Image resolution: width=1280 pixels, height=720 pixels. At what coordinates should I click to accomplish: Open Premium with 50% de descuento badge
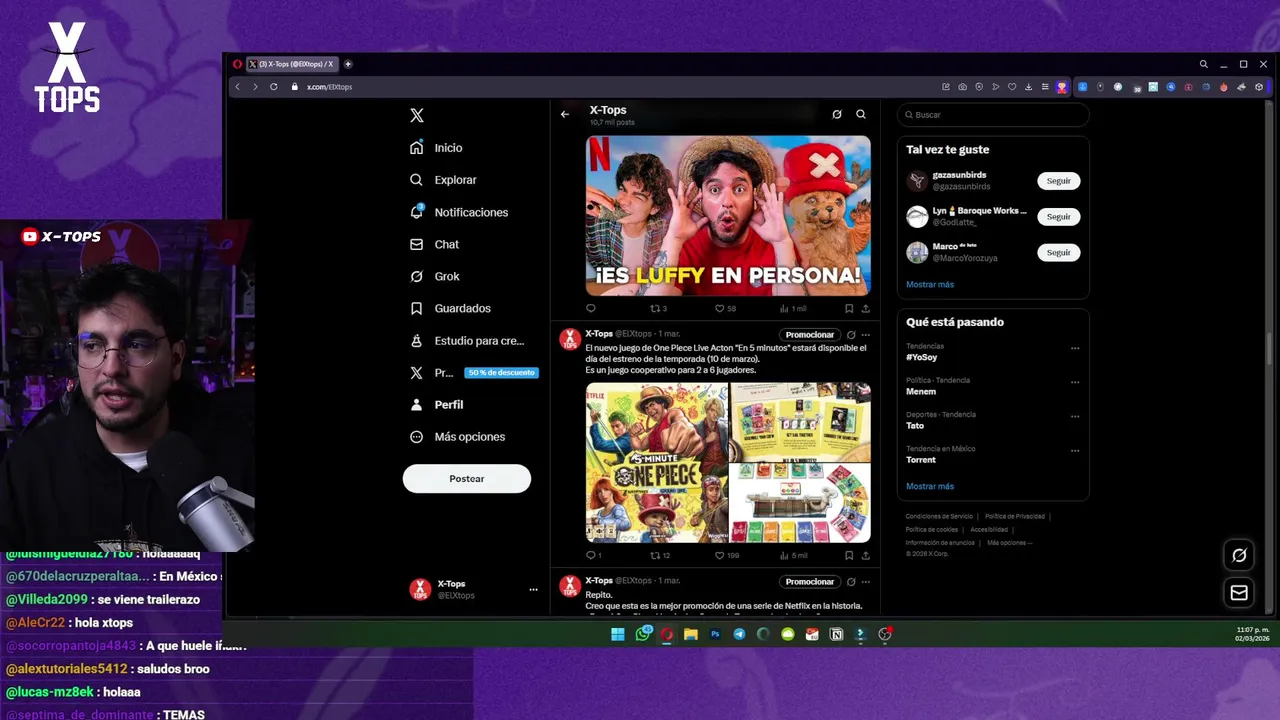(x=473, y=372)
